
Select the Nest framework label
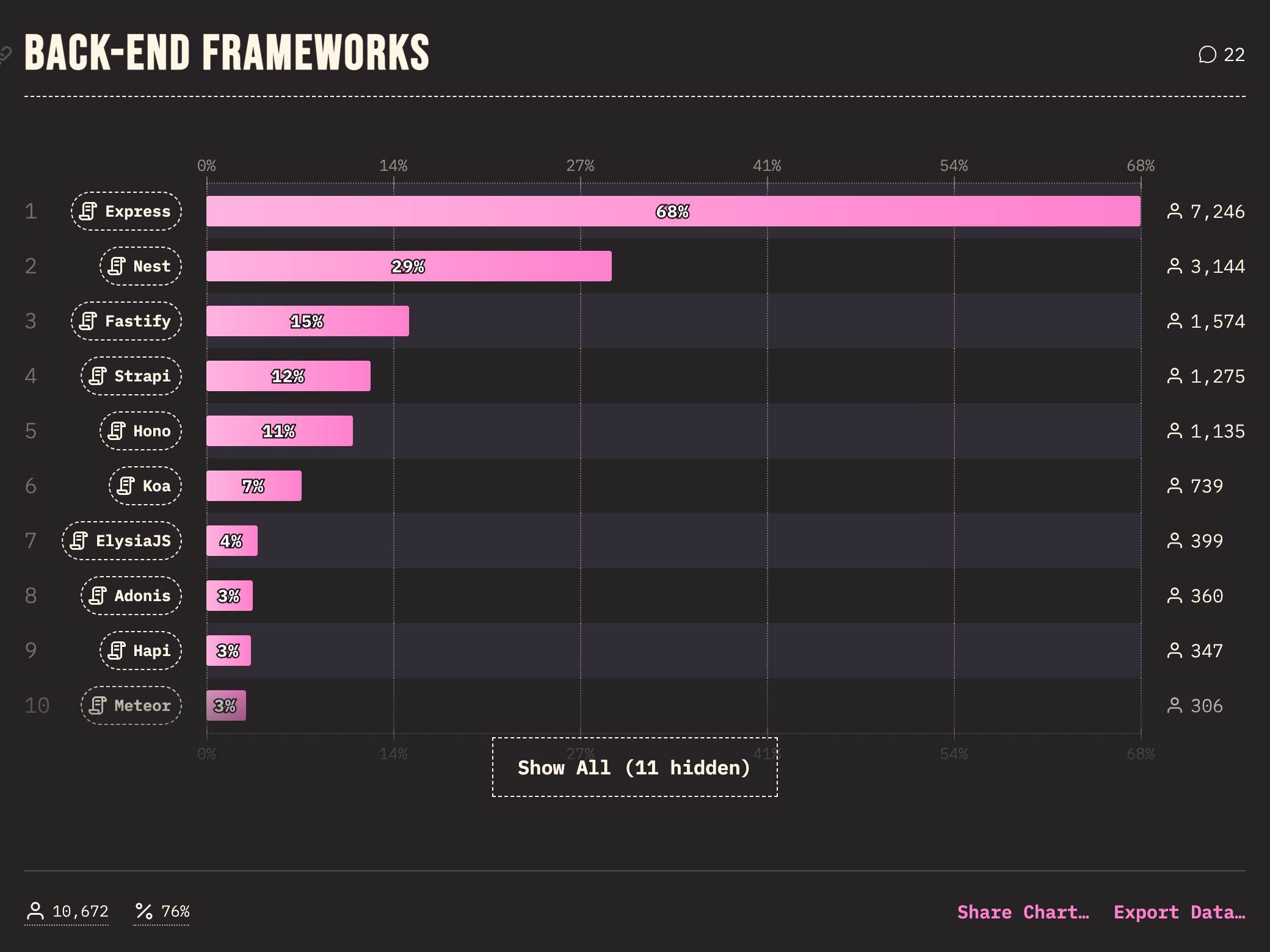tap(141, 266)
